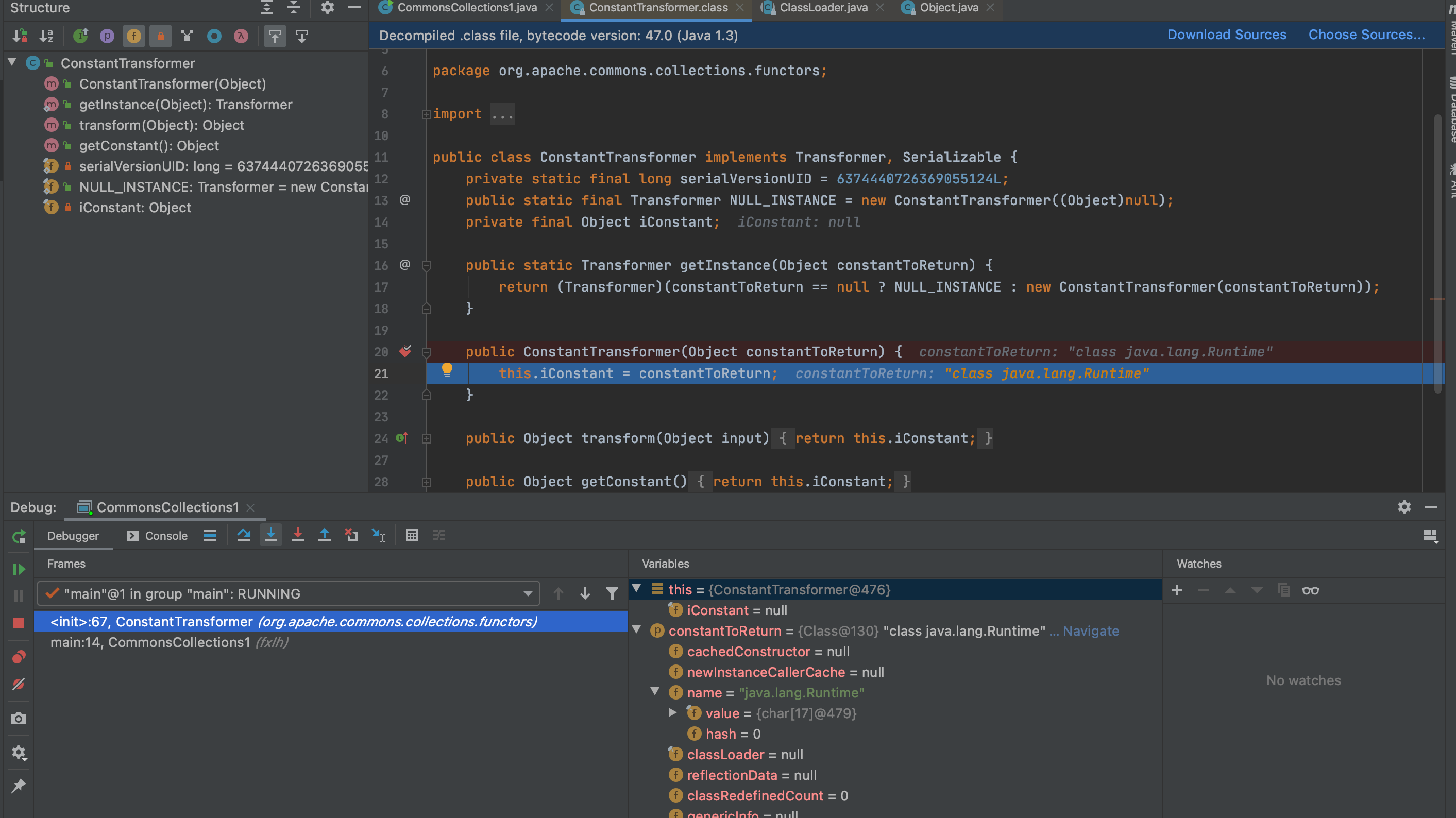
Task: Switch to Object.java editor tab
Action: [949, 7]
